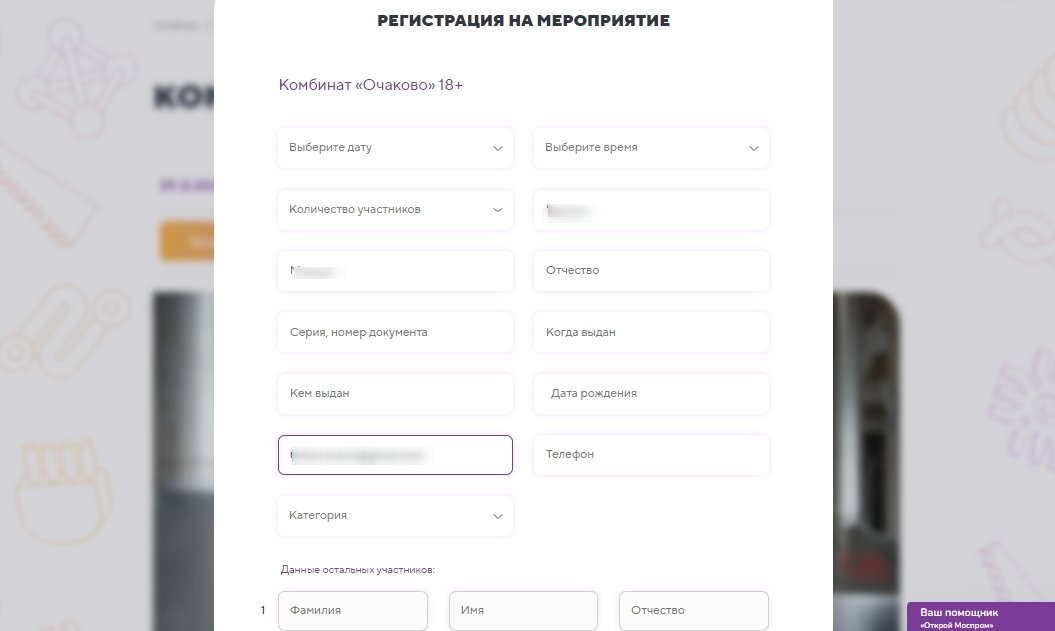The image size is (1055, 631).
Task: Open 'Количество участников' dropdown
Action: tap(394, 210)
